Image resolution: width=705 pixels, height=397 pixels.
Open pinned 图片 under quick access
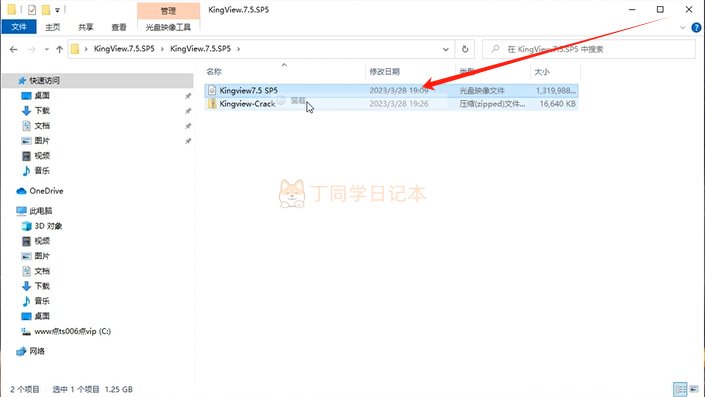(x=42, y=141)
